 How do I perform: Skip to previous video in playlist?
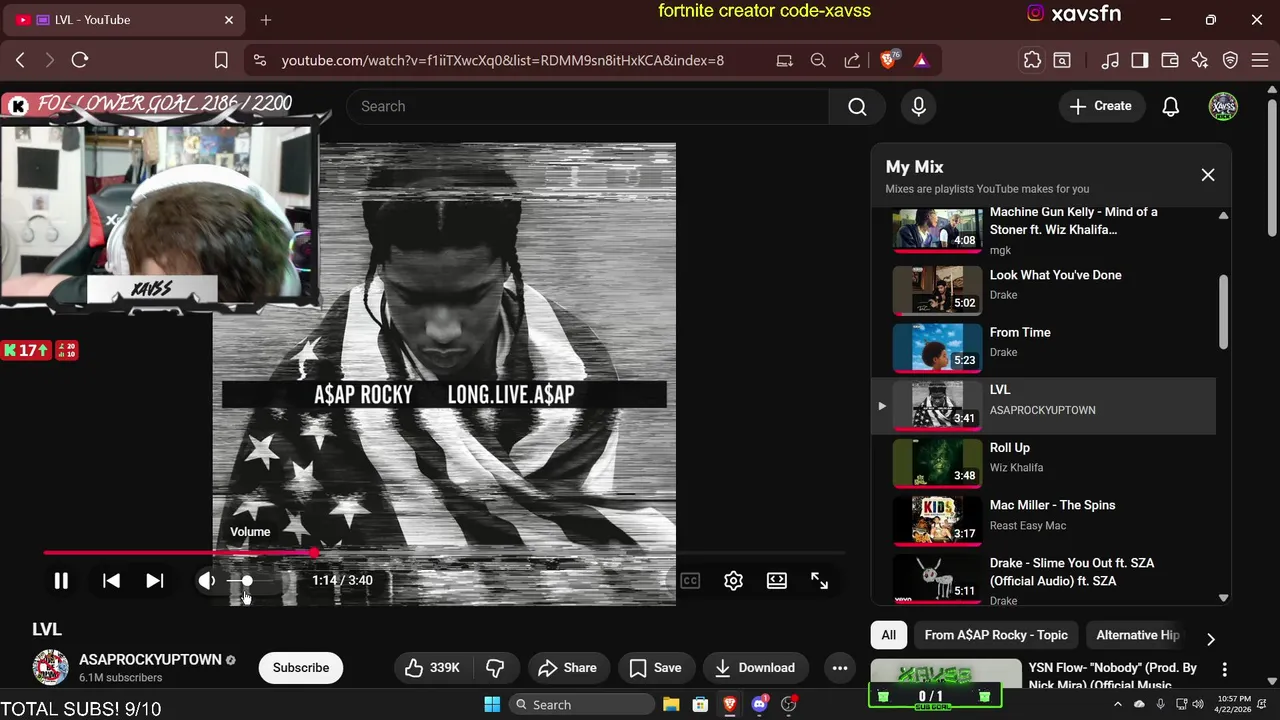[x=111, y=580]
